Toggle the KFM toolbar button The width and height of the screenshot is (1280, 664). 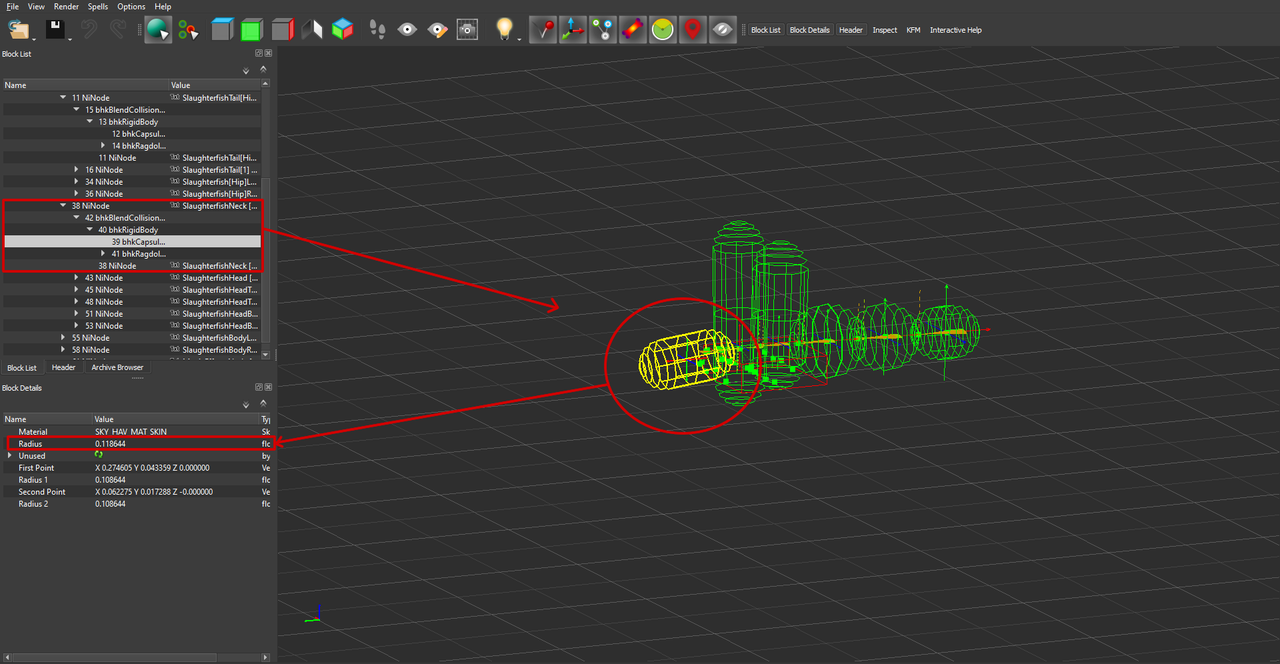[x=913, y=30]
